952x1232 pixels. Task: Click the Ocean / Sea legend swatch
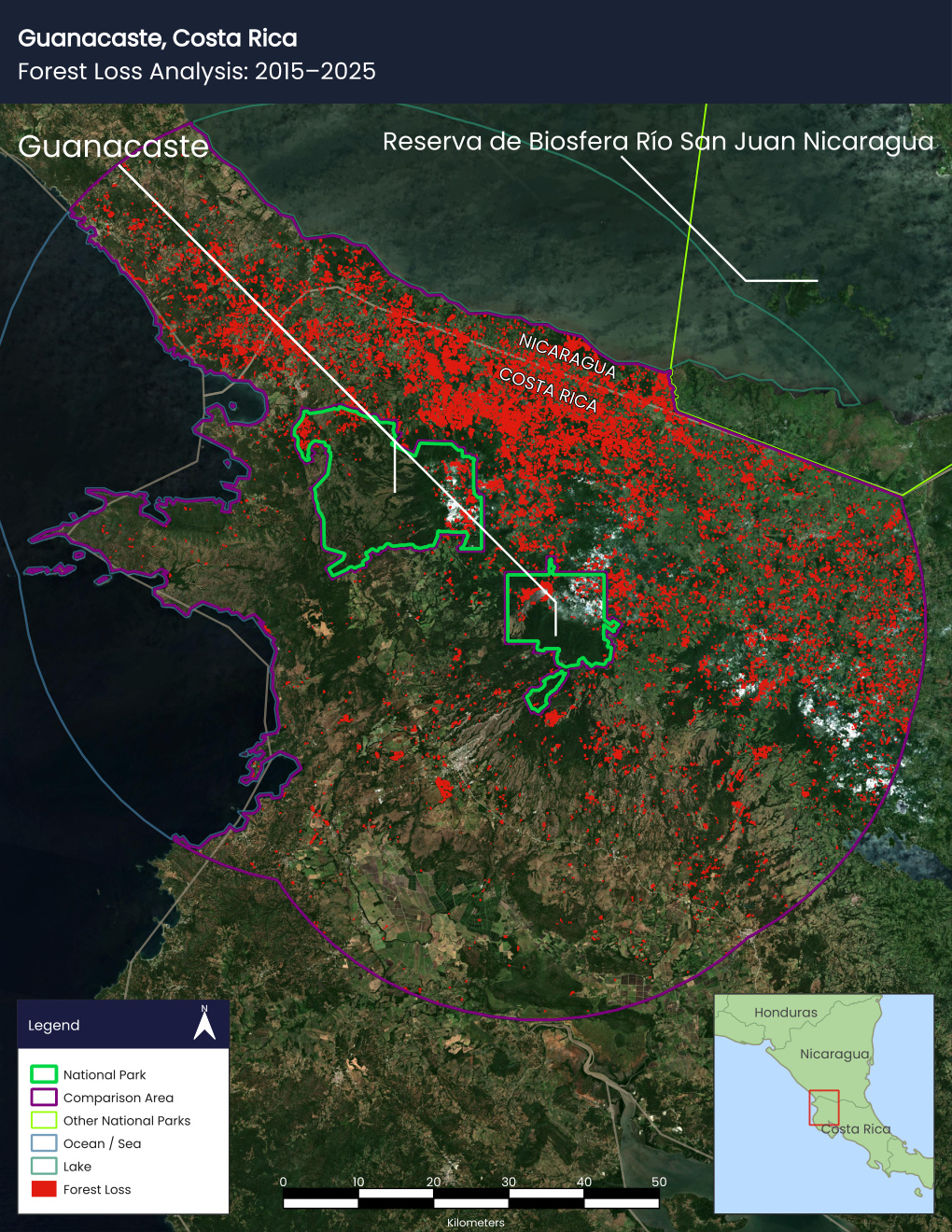point(44,1143)
